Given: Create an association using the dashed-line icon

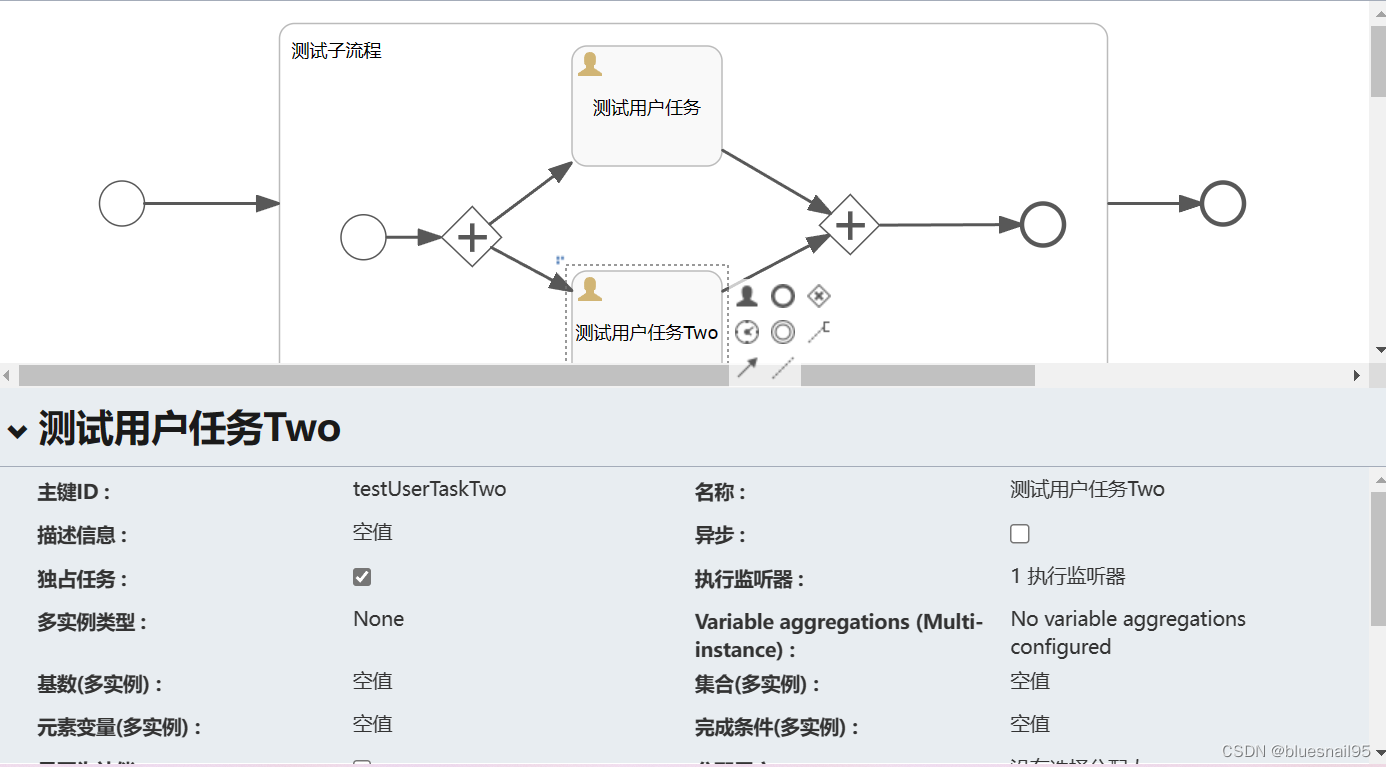Looking at the screenshot, I should [782, 367].
